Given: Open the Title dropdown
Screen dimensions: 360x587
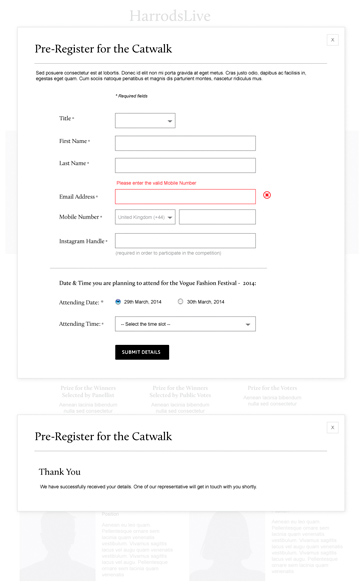Looking at the screenshot, I should pos(145,121).
